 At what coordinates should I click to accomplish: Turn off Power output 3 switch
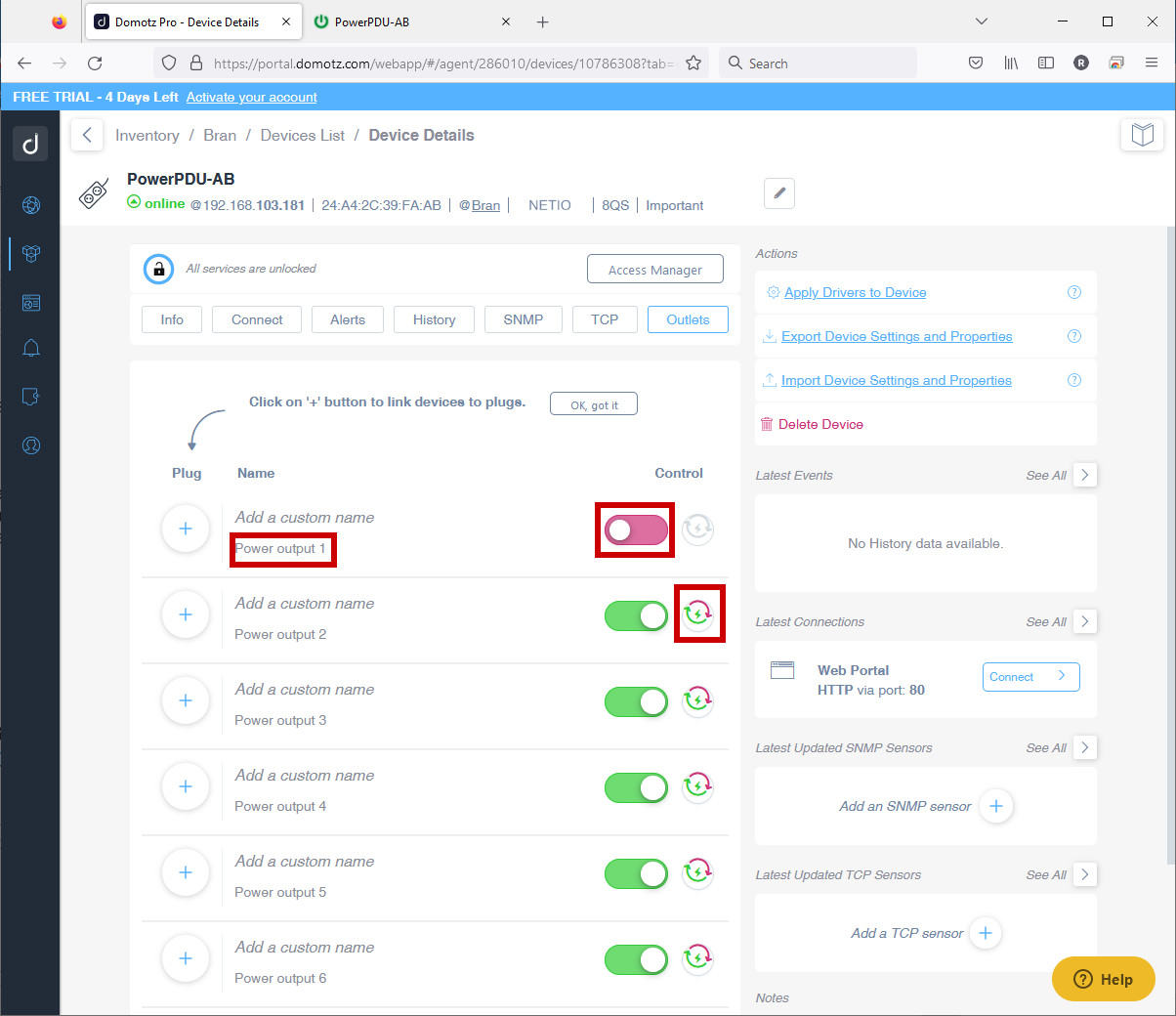point(636,701)
